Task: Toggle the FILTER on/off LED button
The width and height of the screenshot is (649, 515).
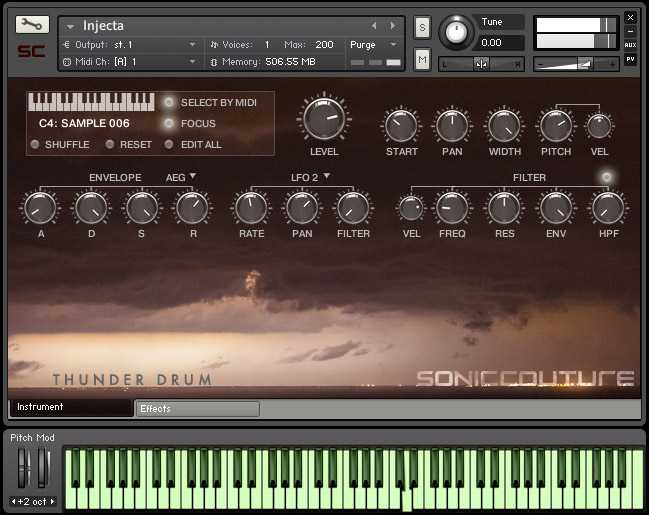Action: coord(606,177)
